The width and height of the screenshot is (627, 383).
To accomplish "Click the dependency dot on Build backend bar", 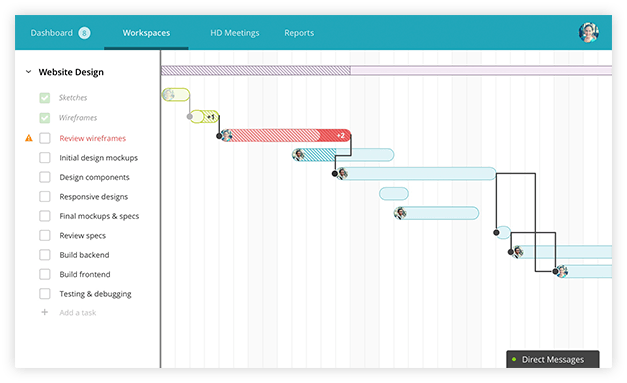I will click(511, 252).
